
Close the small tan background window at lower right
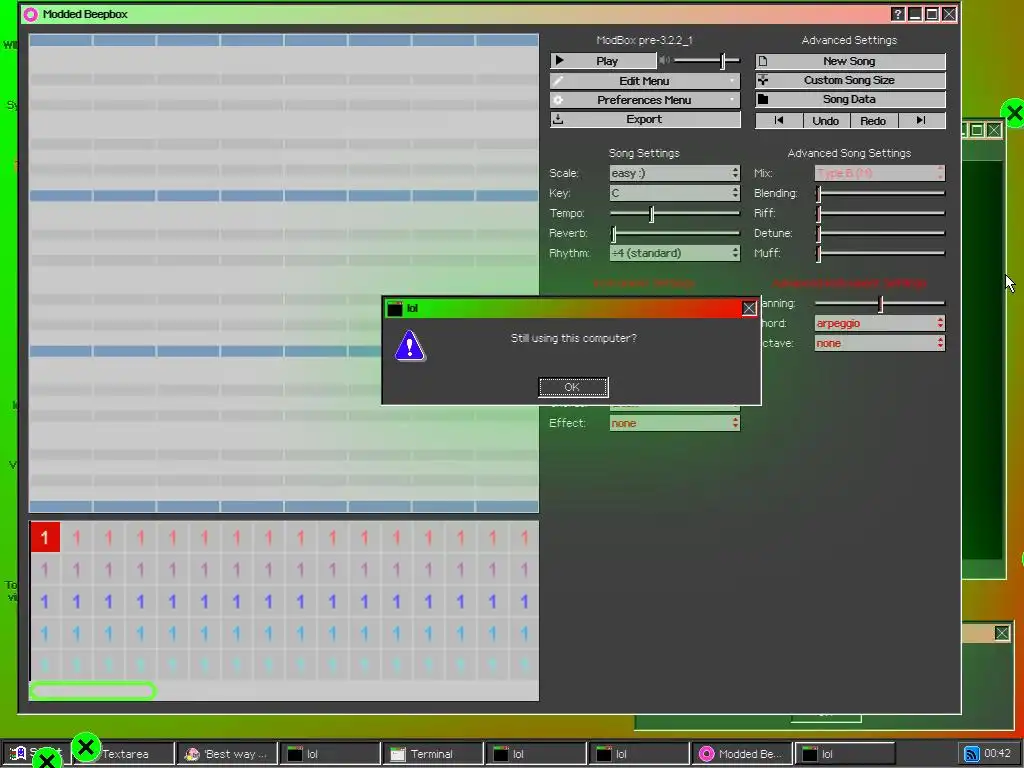tap(1002, 633)
